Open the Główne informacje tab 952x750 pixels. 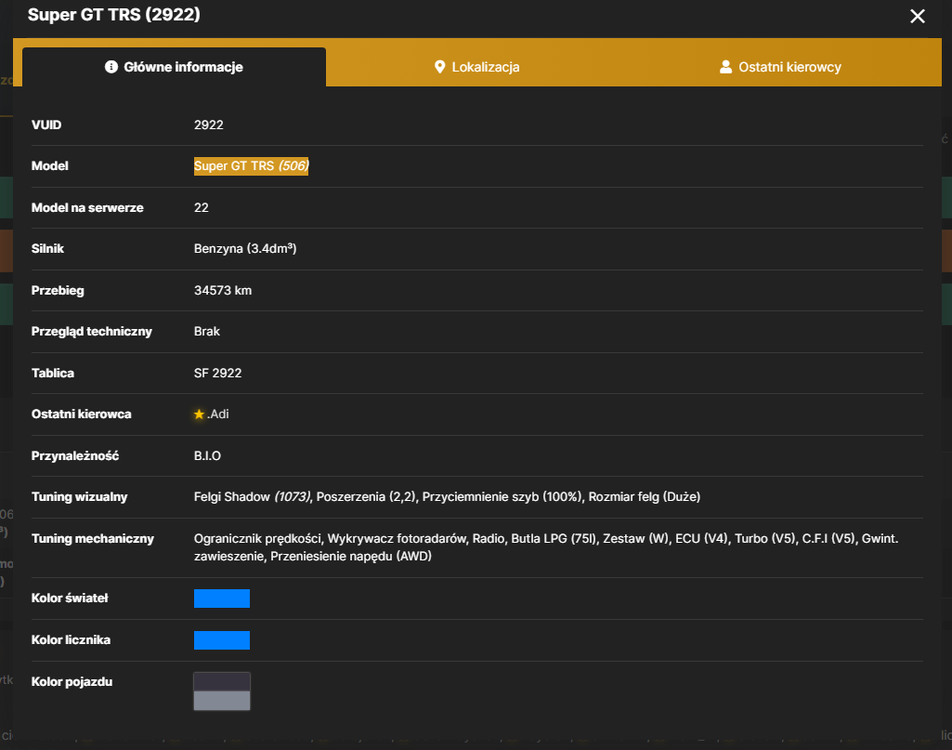pyautogui.click(x=174, y=67)
